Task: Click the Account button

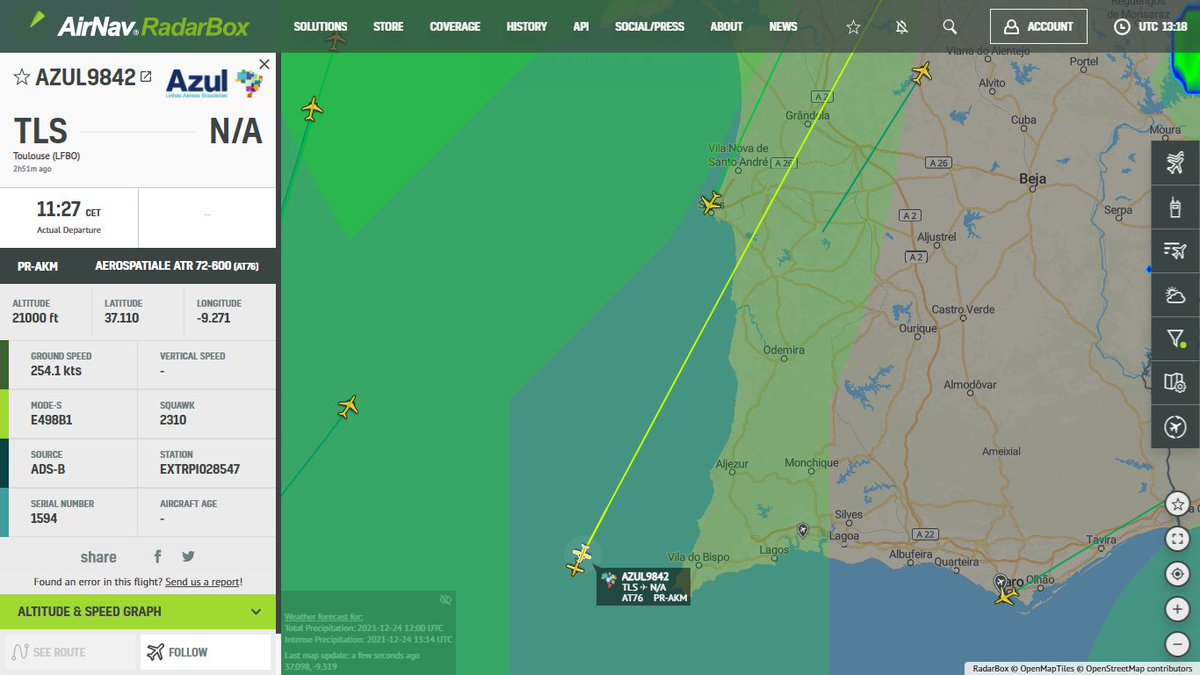Action: click(x=1038, y=27)
